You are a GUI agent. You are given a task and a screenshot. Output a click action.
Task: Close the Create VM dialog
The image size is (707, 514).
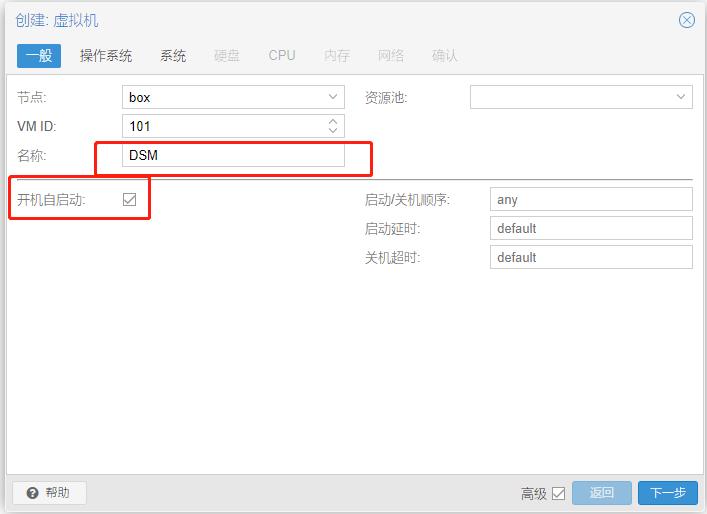point(687,20)
